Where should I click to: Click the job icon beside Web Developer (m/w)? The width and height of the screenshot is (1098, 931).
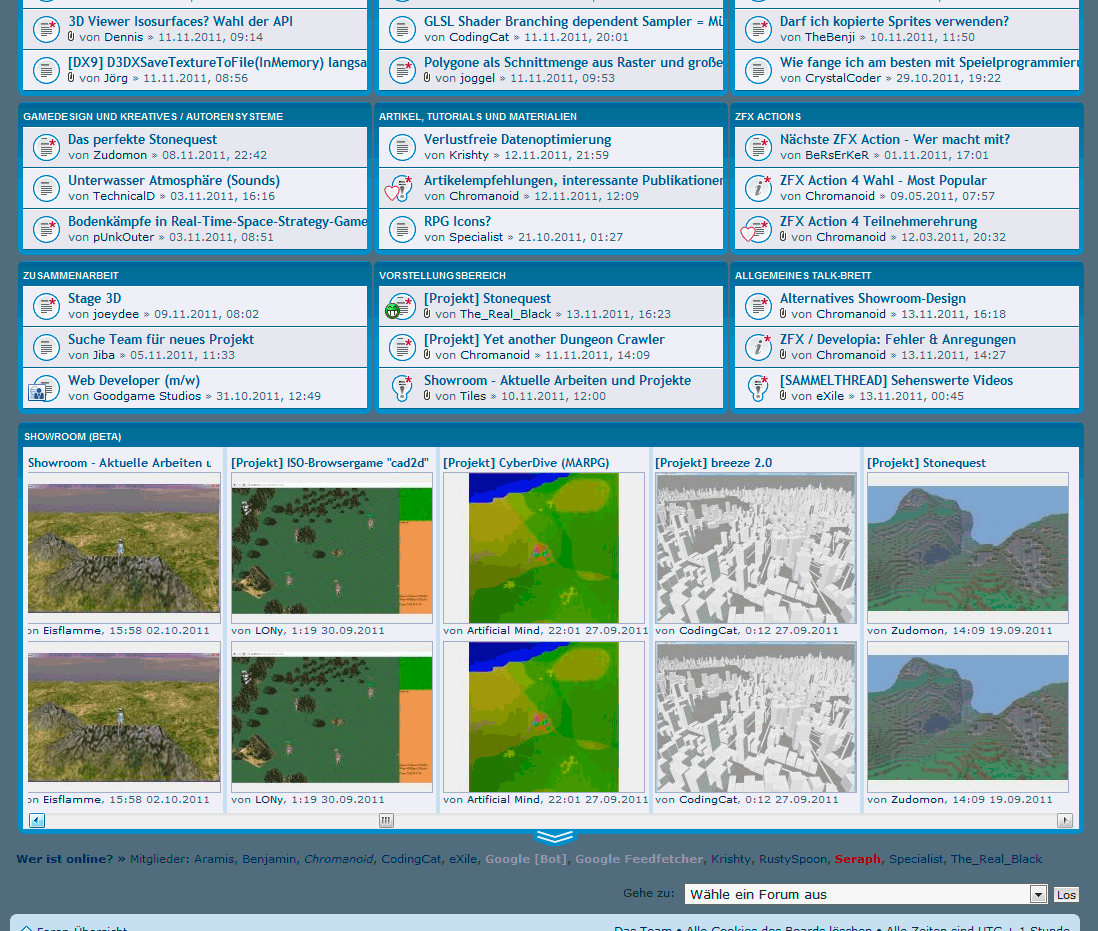[44, 388]
